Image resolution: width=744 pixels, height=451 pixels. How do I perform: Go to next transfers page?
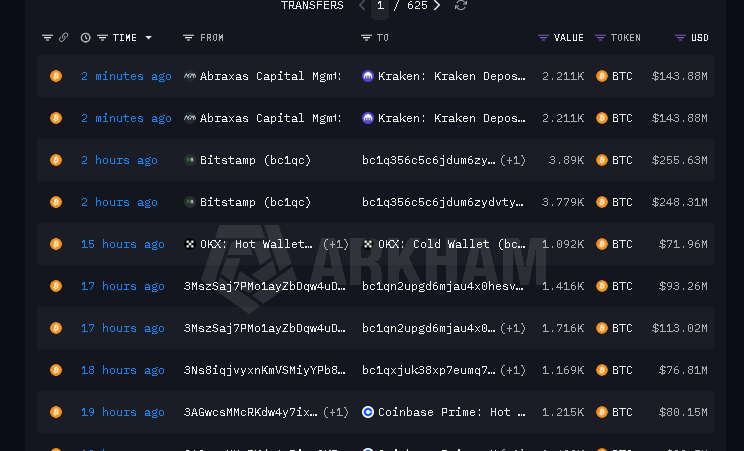[437, 5]
